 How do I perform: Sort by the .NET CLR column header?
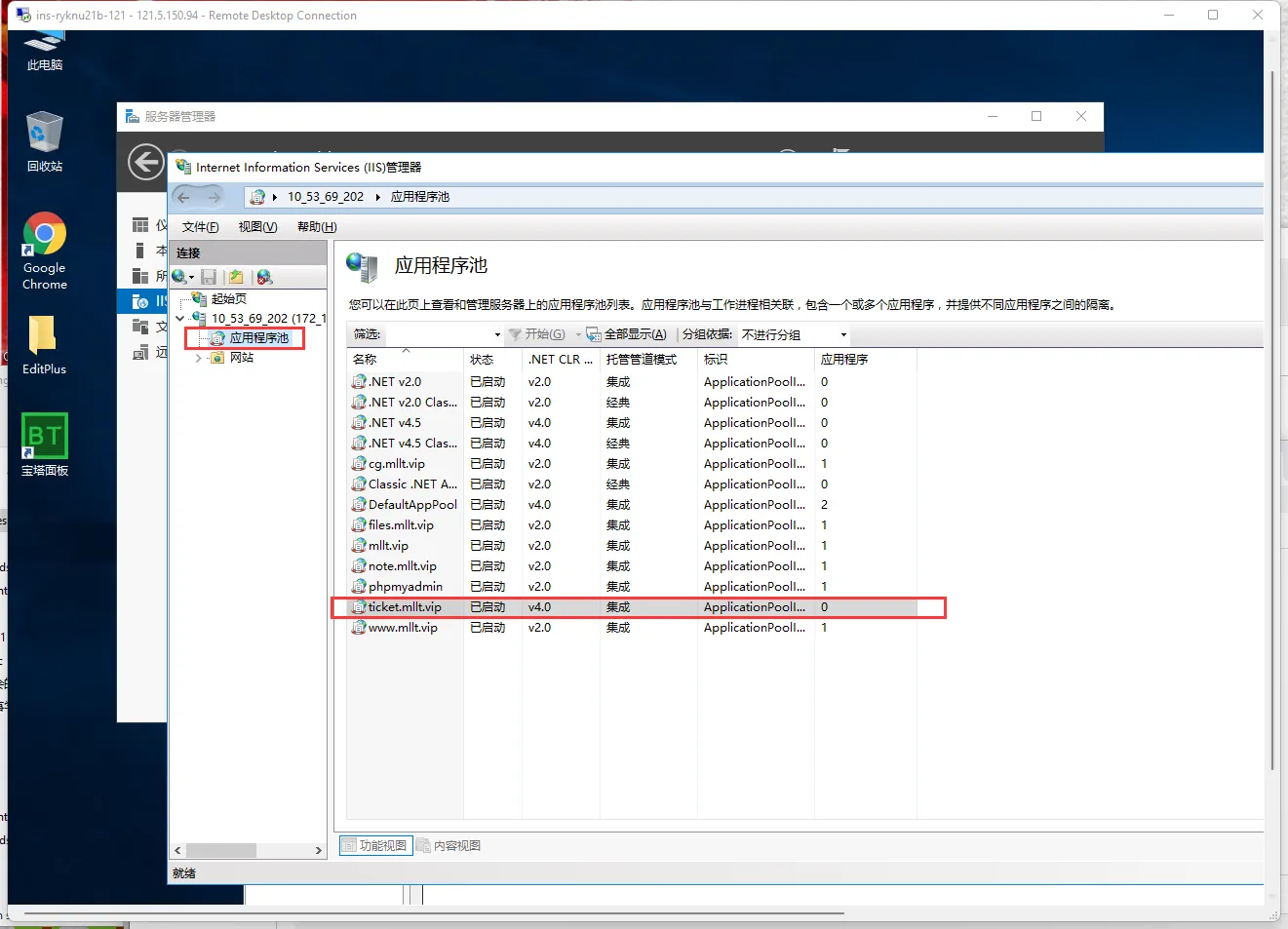click(x=561, y=360)
